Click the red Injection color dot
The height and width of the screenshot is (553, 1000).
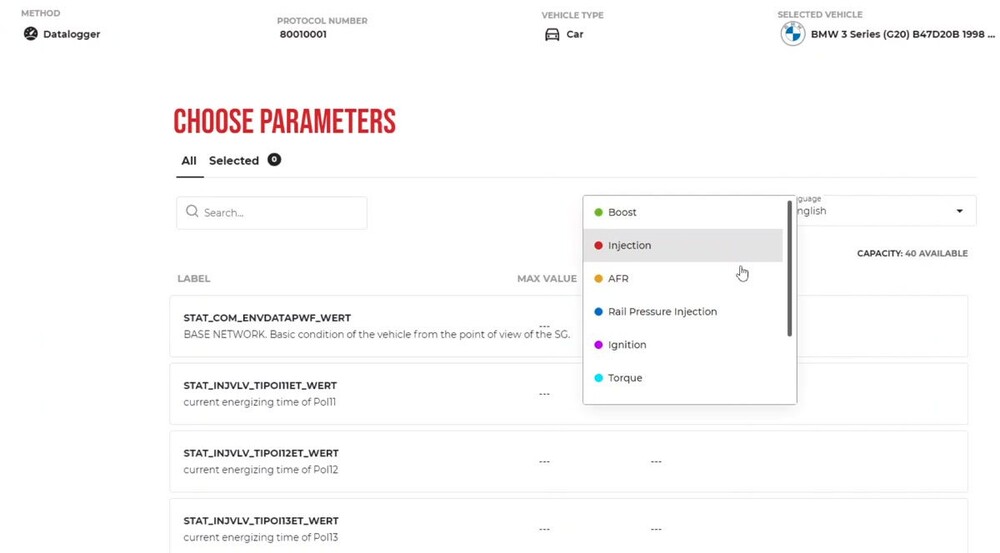(x=598, y=245)
